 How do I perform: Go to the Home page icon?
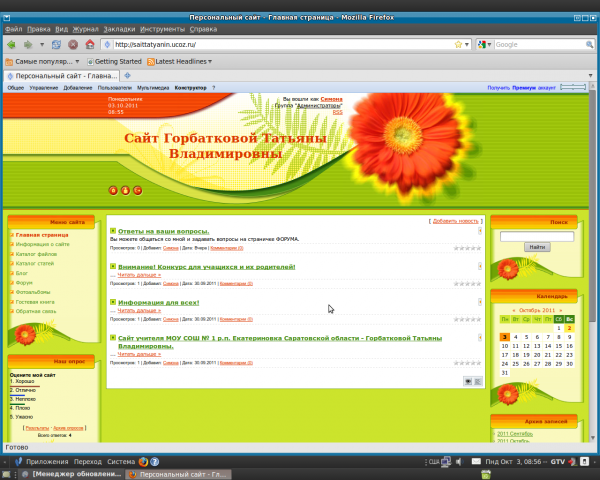[90, 44]
